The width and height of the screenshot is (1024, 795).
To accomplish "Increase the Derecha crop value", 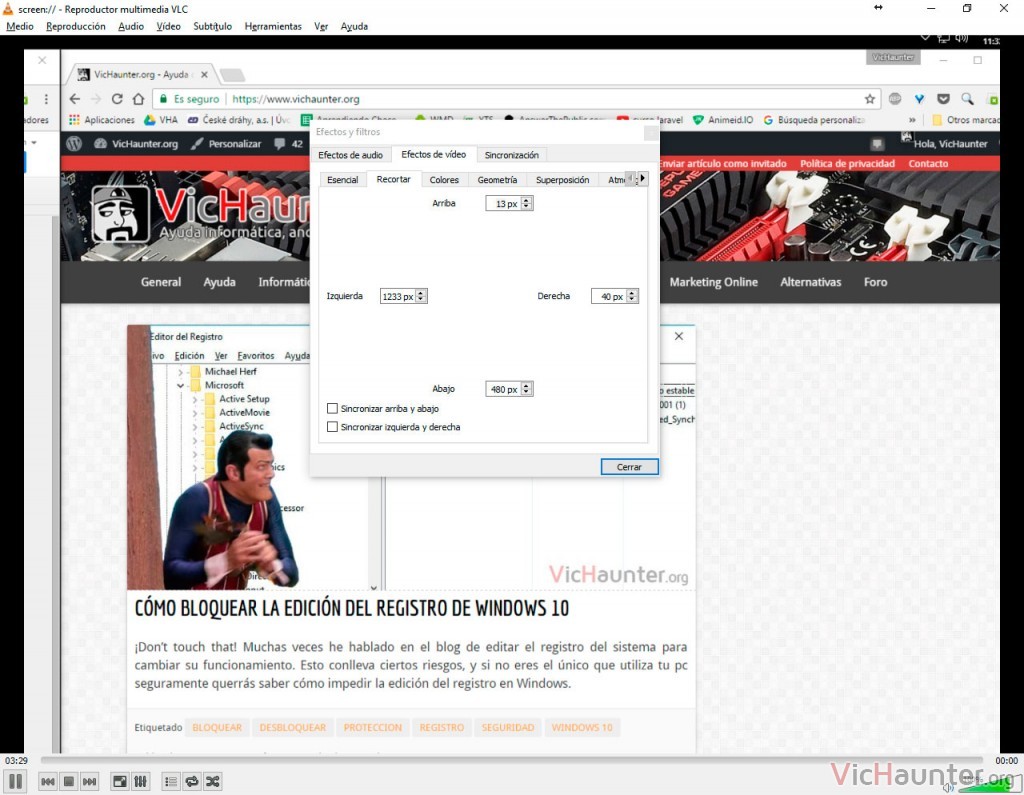I will coord(632,293).
